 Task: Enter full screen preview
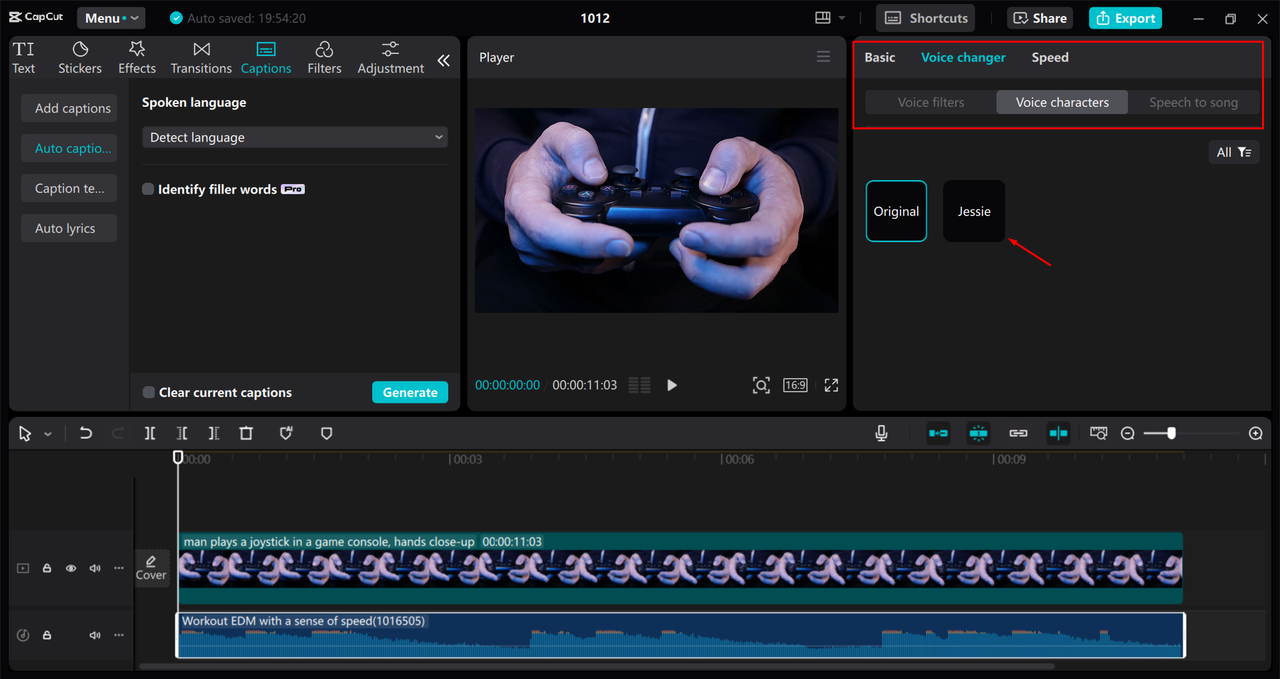click(831, 385)
